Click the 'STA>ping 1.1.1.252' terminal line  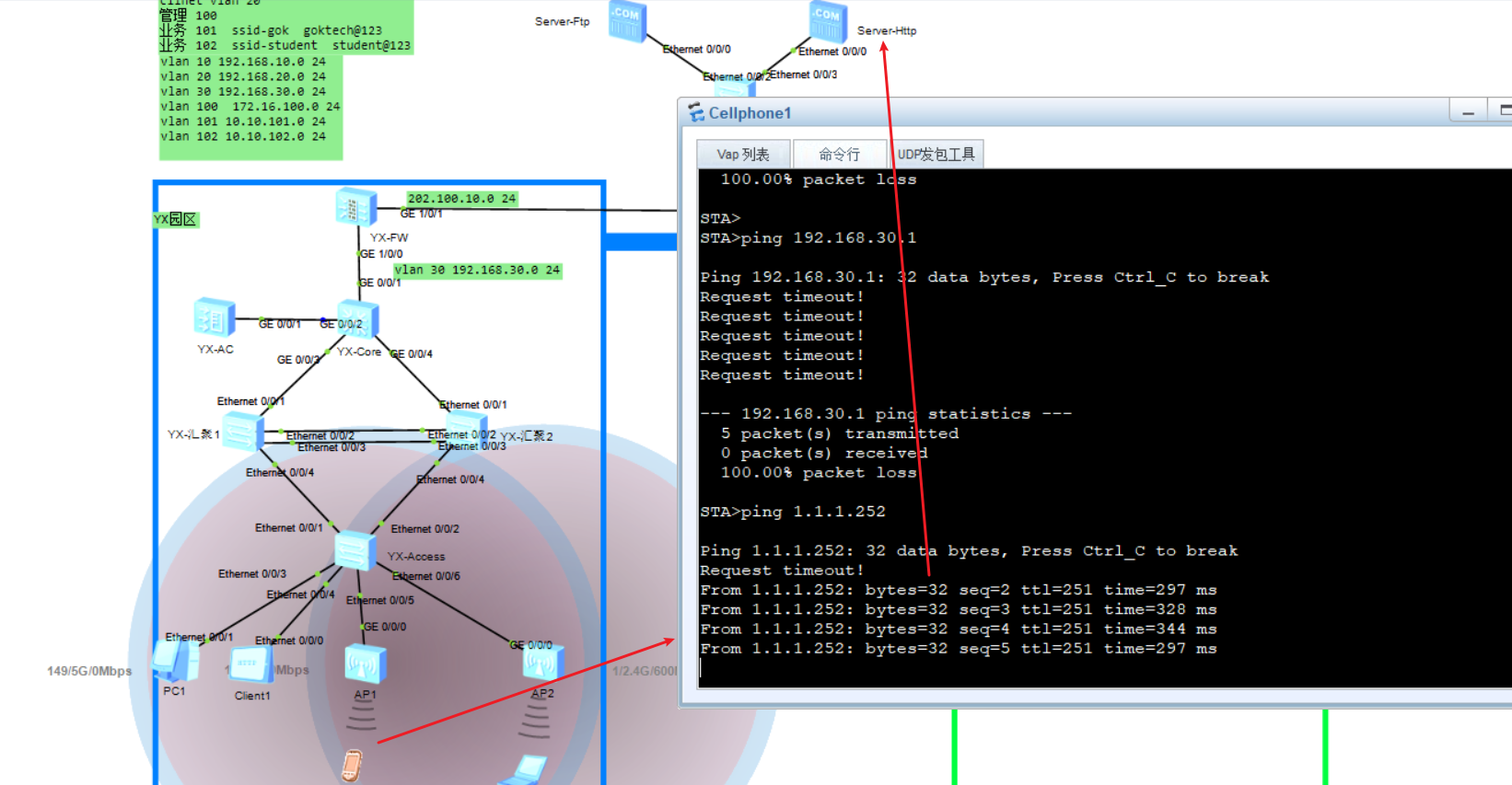(x=793, y=512)
